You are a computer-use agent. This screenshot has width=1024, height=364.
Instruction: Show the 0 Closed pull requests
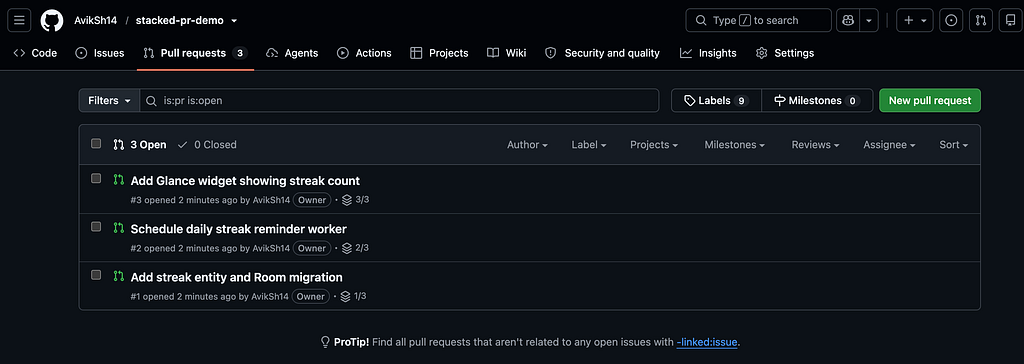(207, 144)
